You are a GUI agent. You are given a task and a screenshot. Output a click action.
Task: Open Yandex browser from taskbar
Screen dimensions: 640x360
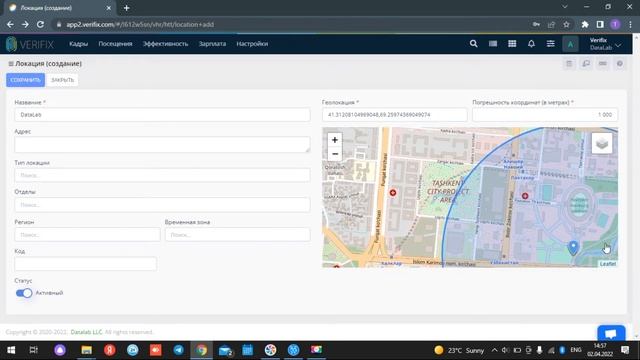tap(109, 350)
